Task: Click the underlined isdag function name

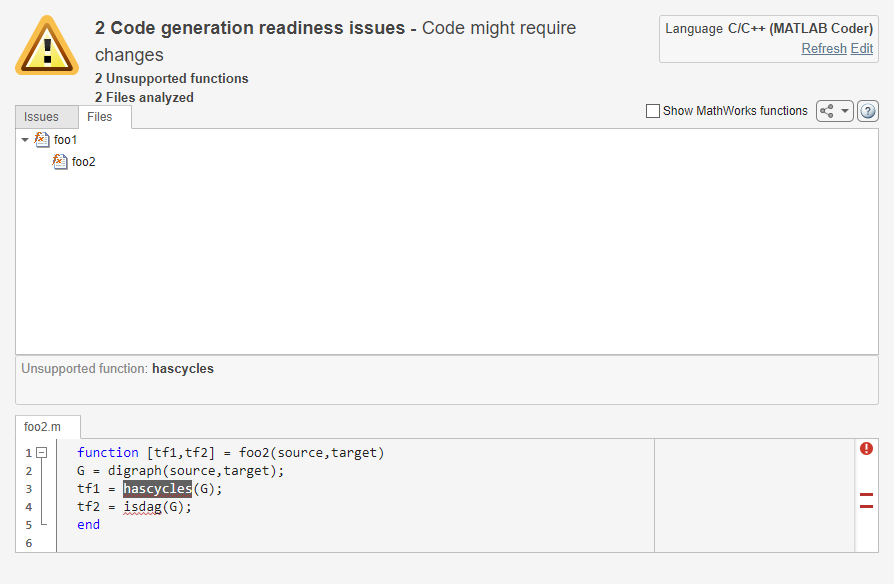Action: [x=142, y=506]
